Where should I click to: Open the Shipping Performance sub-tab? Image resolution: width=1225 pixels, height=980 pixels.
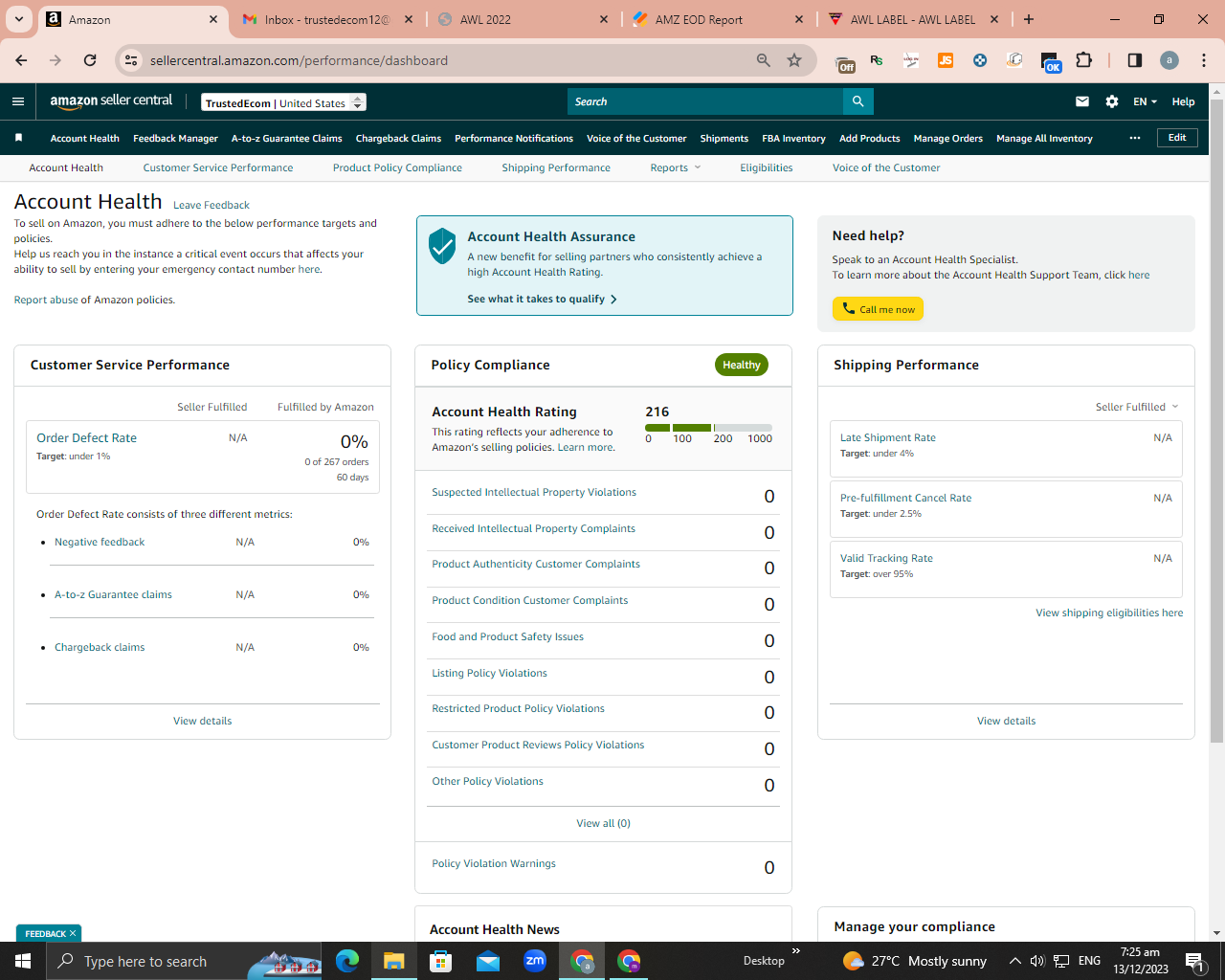pos(556,167)
